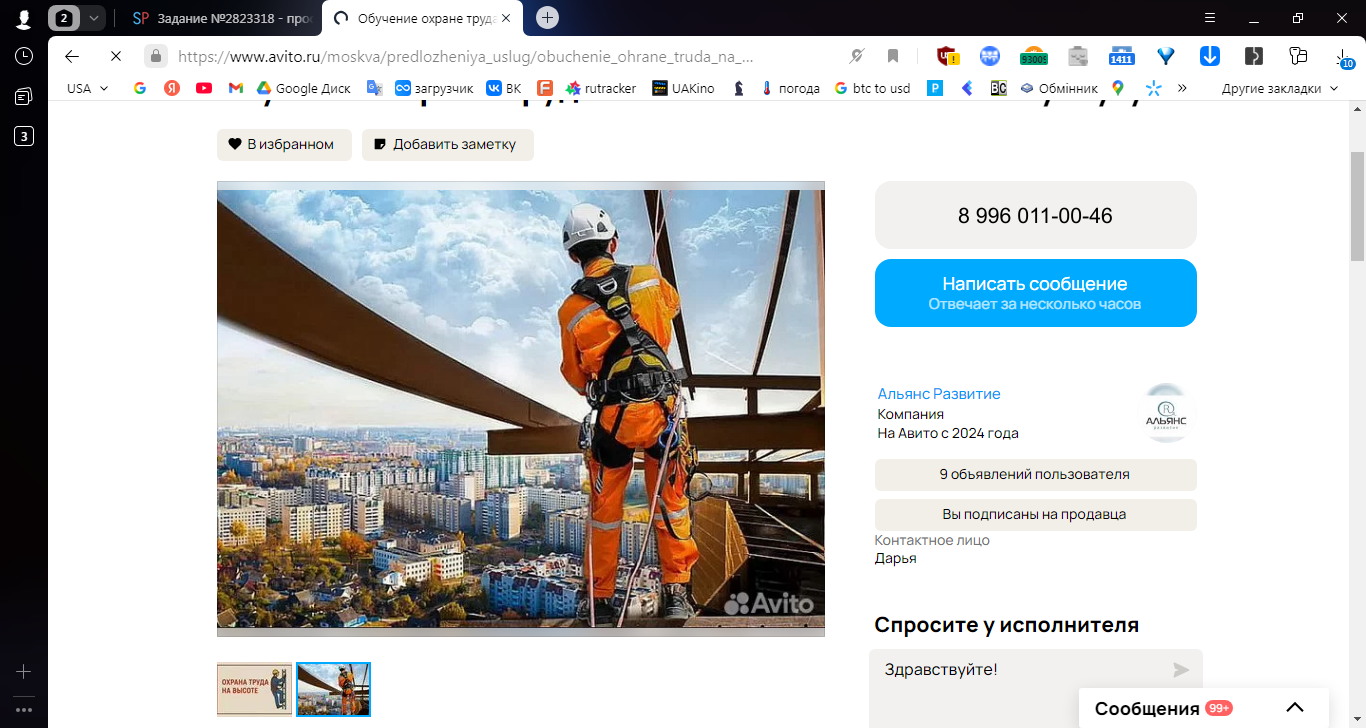This screenshot has width=1366, height=728.
Task: Bookmark this page with the flag icon
Action: (x=893, y=56)
